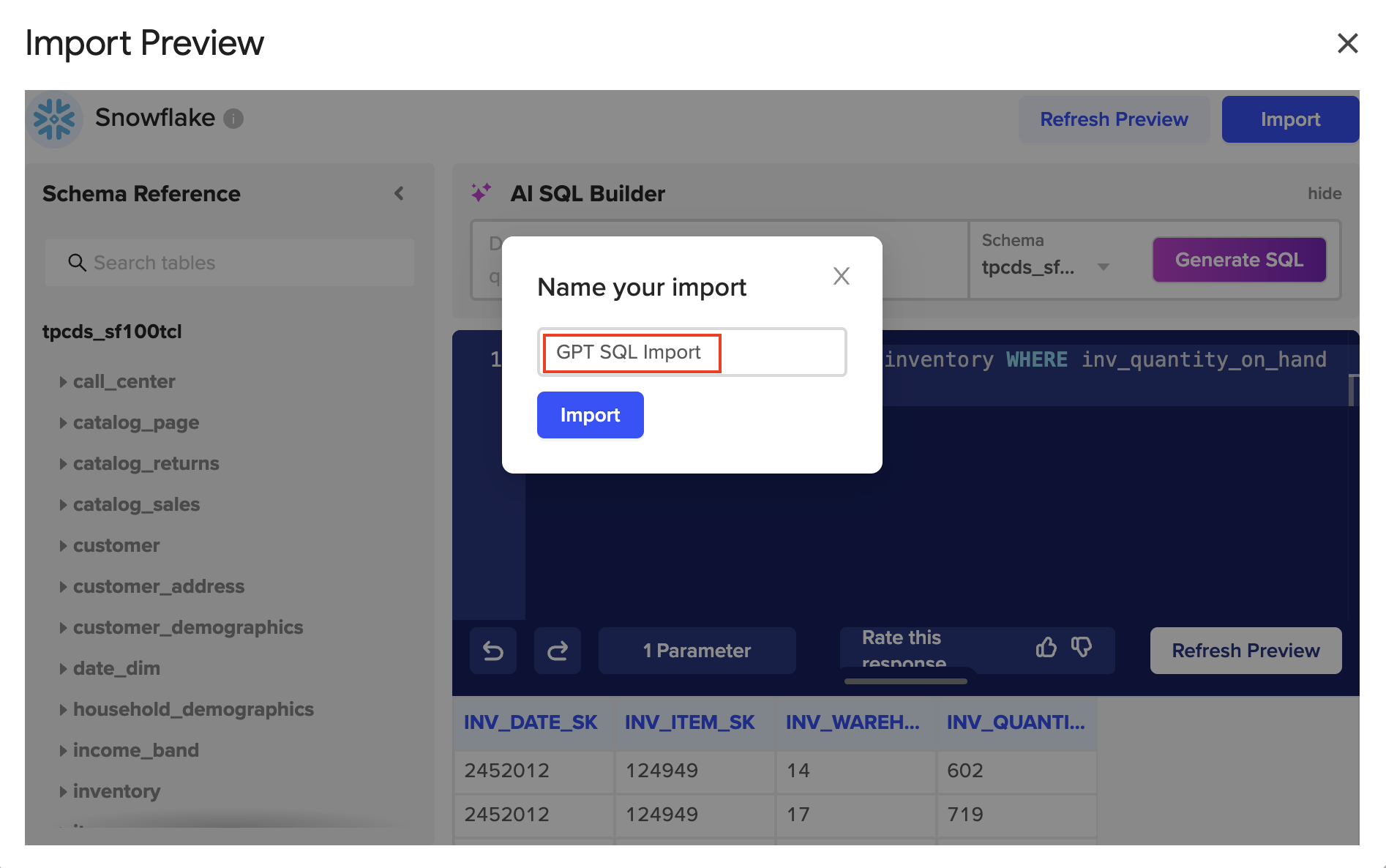Click the AI SQL Builder sparkle icon

point(481,193)
